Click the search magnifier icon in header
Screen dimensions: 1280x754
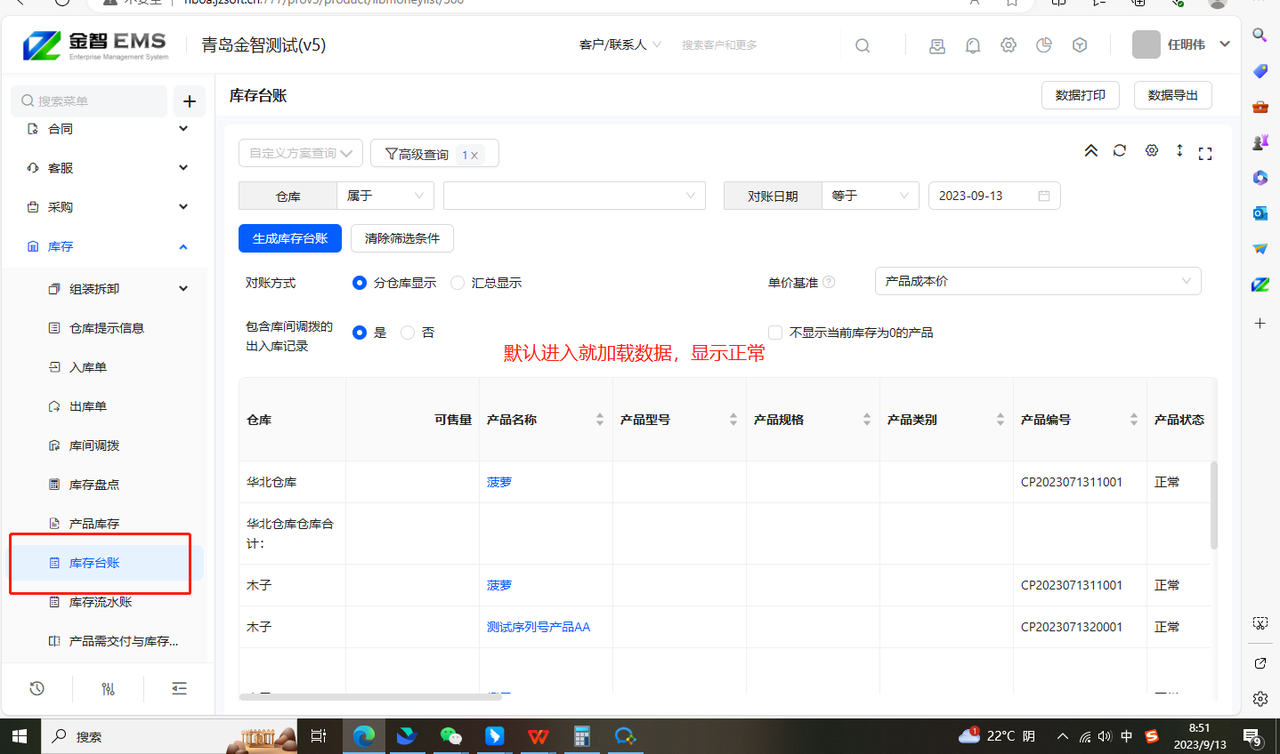coord(862,45)
